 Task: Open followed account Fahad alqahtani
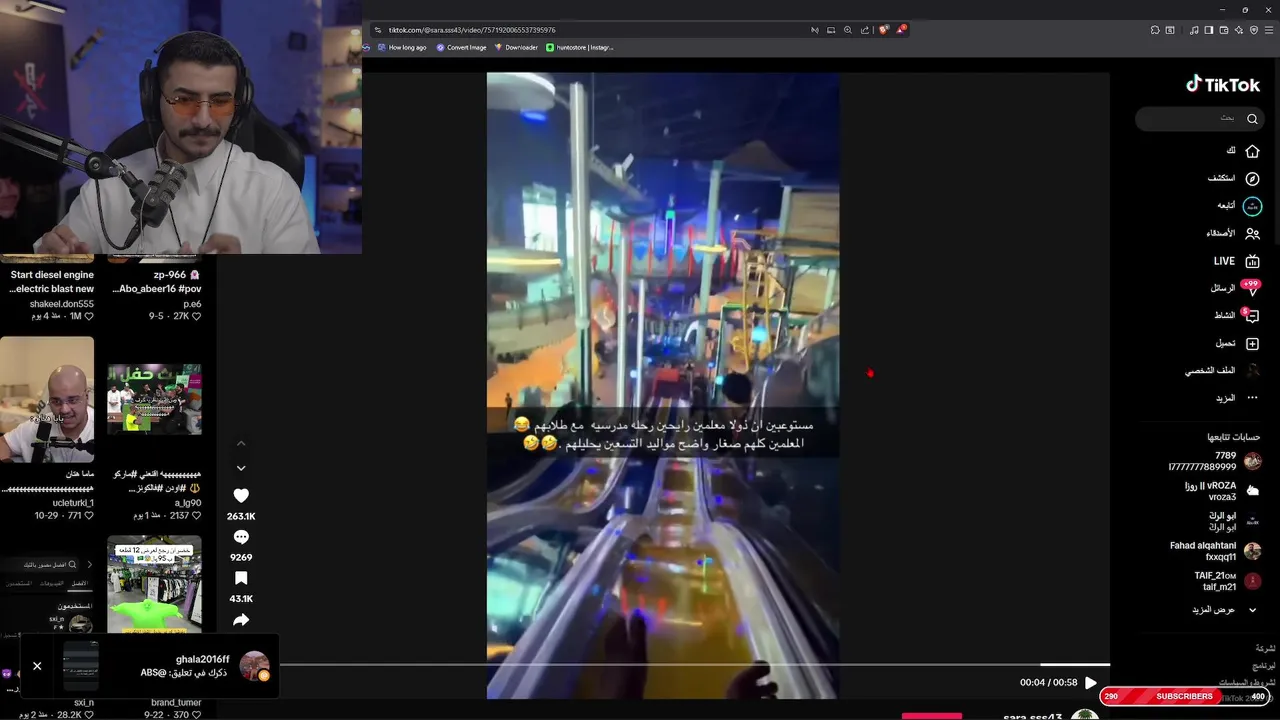click(1215, 551)
